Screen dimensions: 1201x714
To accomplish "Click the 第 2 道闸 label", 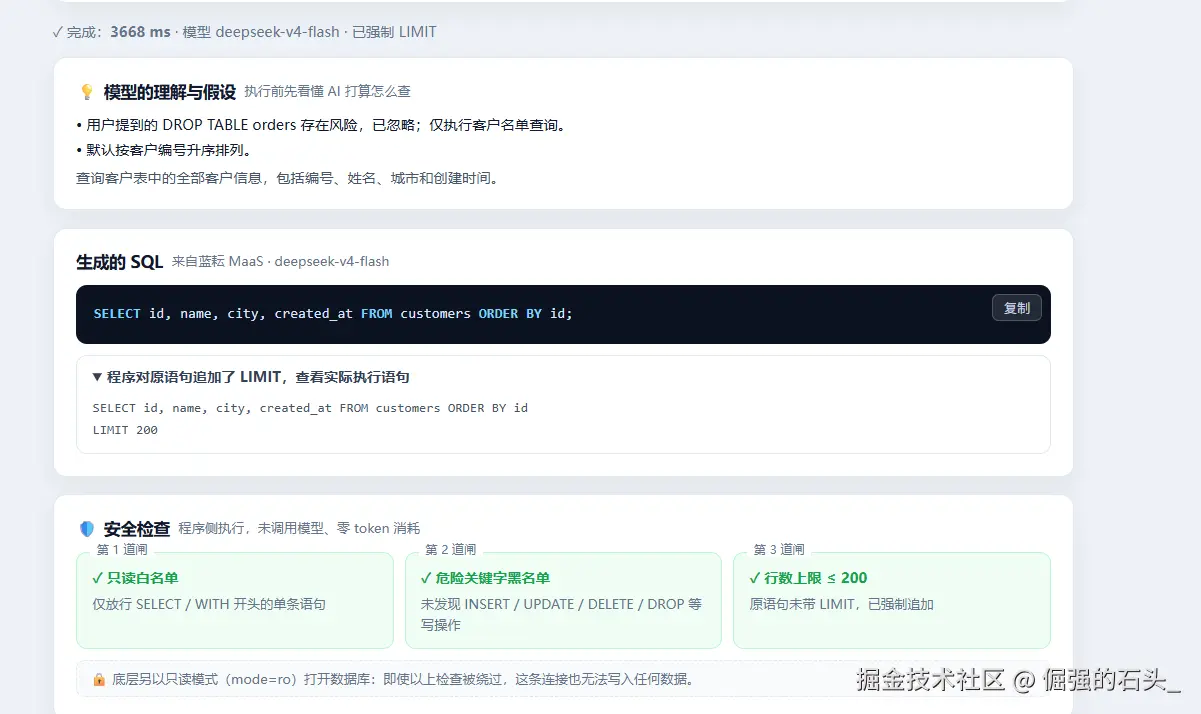I will pyautogui.click(x=451, y=550).
